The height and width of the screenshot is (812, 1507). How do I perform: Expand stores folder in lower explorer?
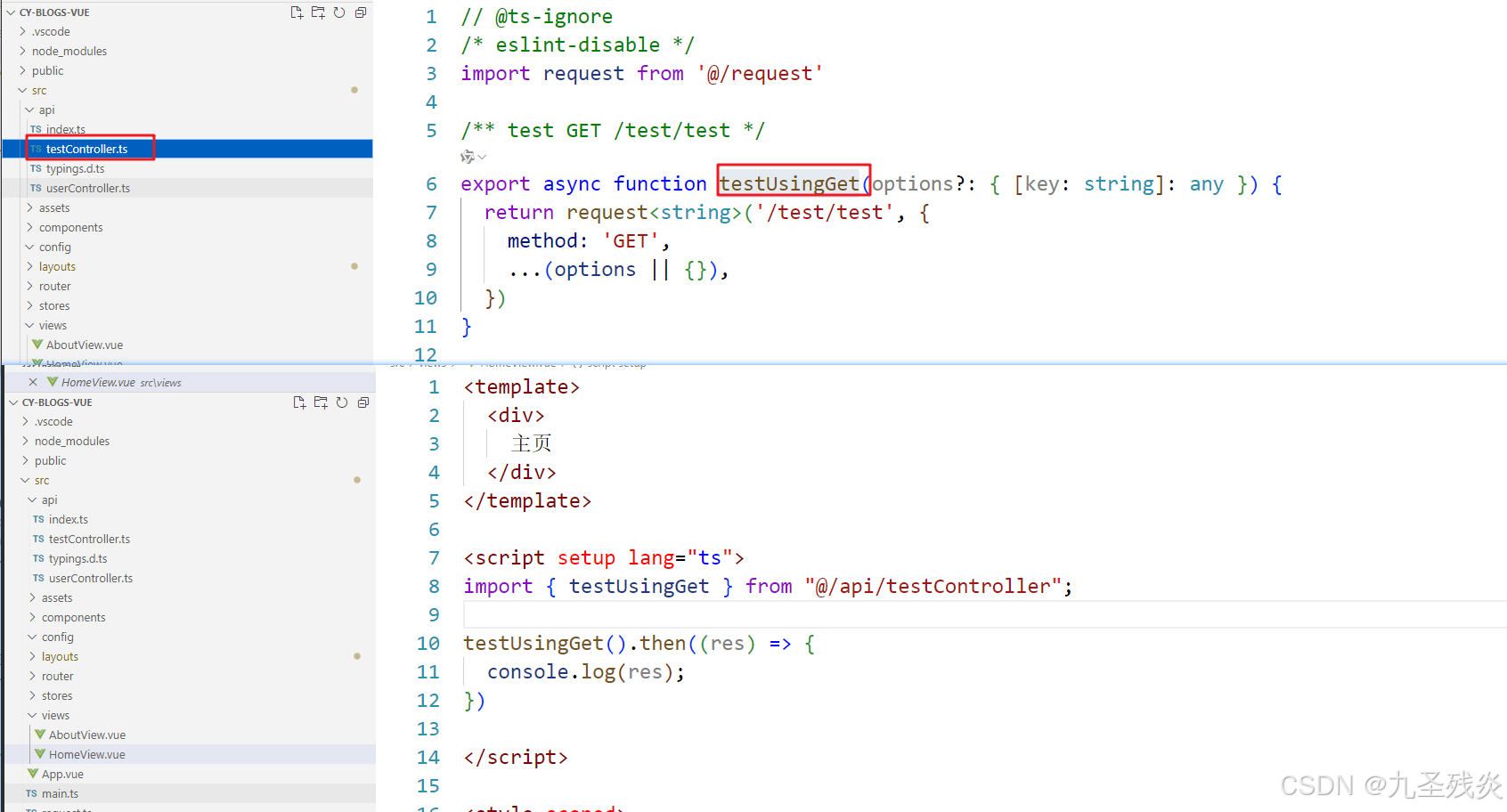pyautogui.click(x=191, y=696)
